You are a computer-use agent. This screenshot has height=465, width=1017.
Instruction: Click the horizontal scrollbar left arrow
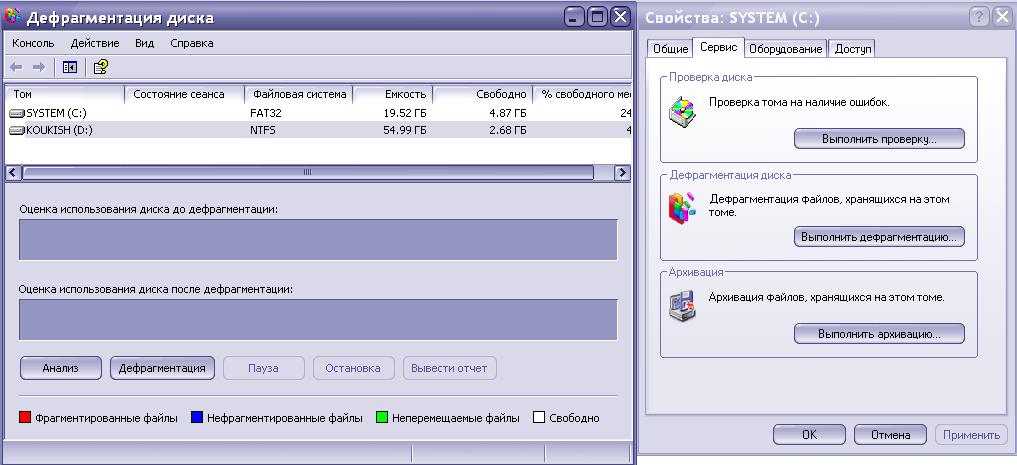(x=13, y=173)
